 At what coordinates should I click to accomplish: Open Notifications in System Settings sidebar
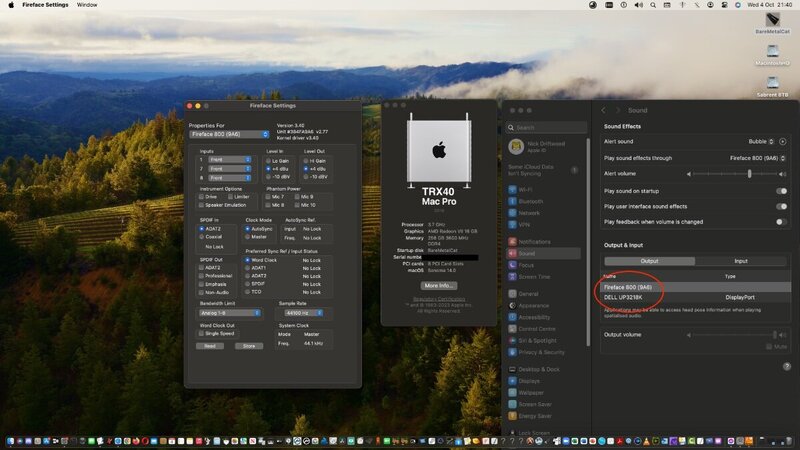coord(529,241)
